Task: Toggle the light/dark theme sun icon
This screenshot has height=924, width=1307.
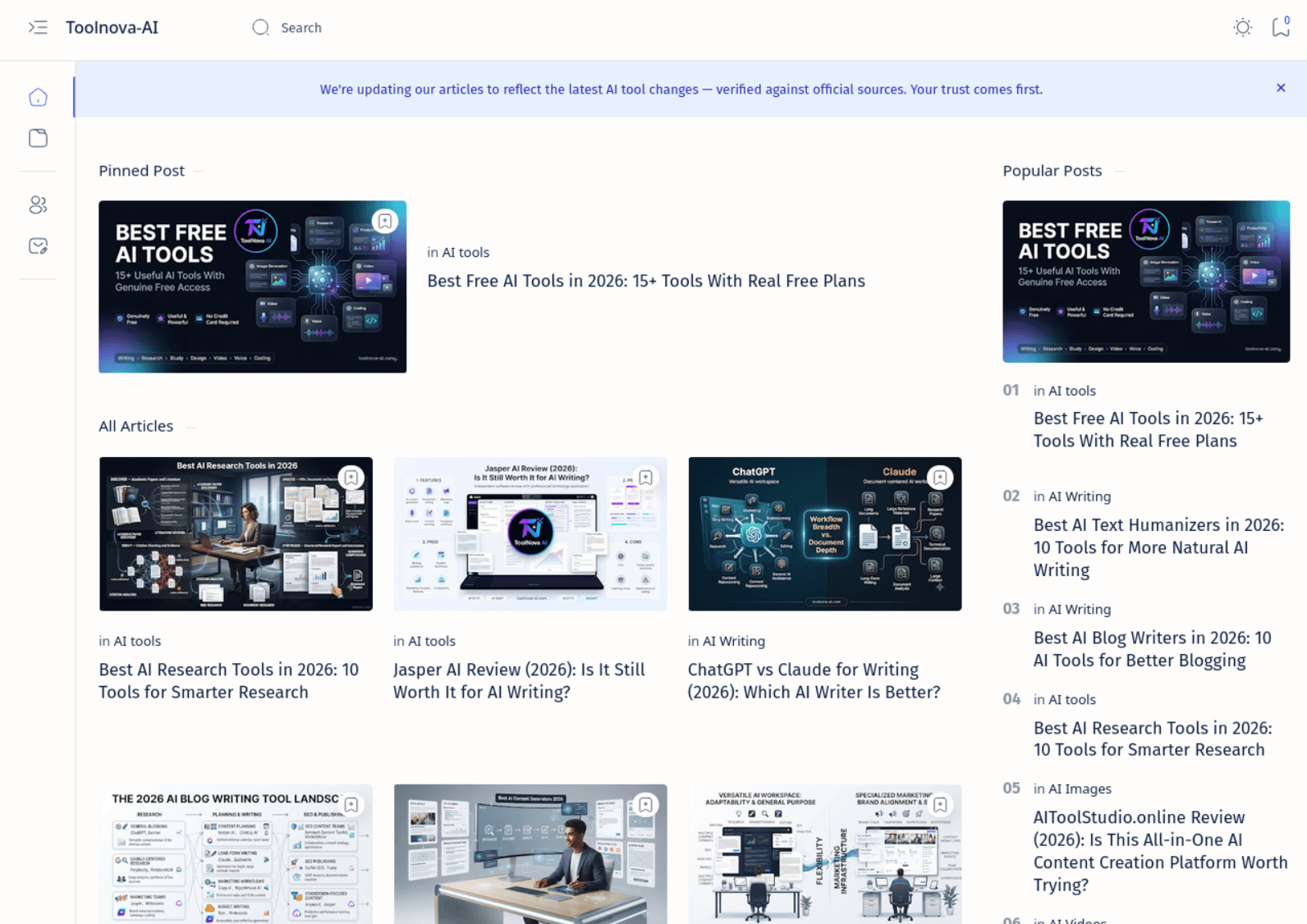Action: [1243, 28]
